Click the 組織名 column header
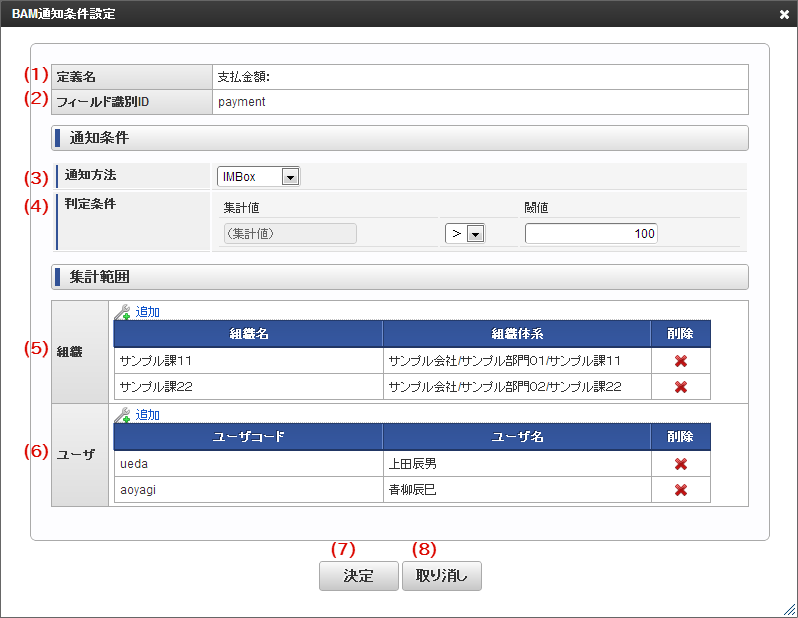This screenshot has height=618, width=798. click(248, 334)
